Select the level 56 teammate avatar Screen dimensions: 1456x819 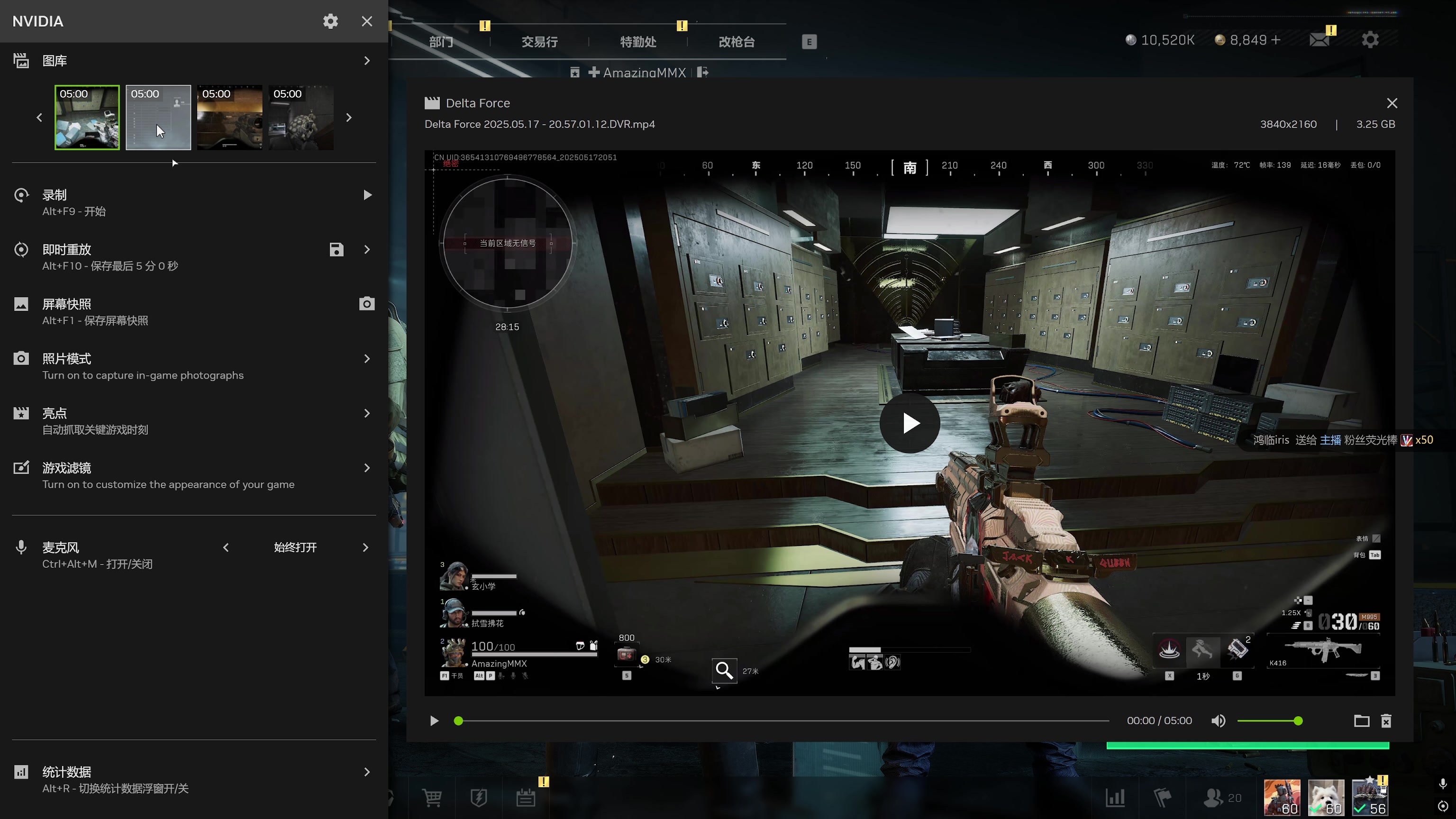[x=1370, y=798]
